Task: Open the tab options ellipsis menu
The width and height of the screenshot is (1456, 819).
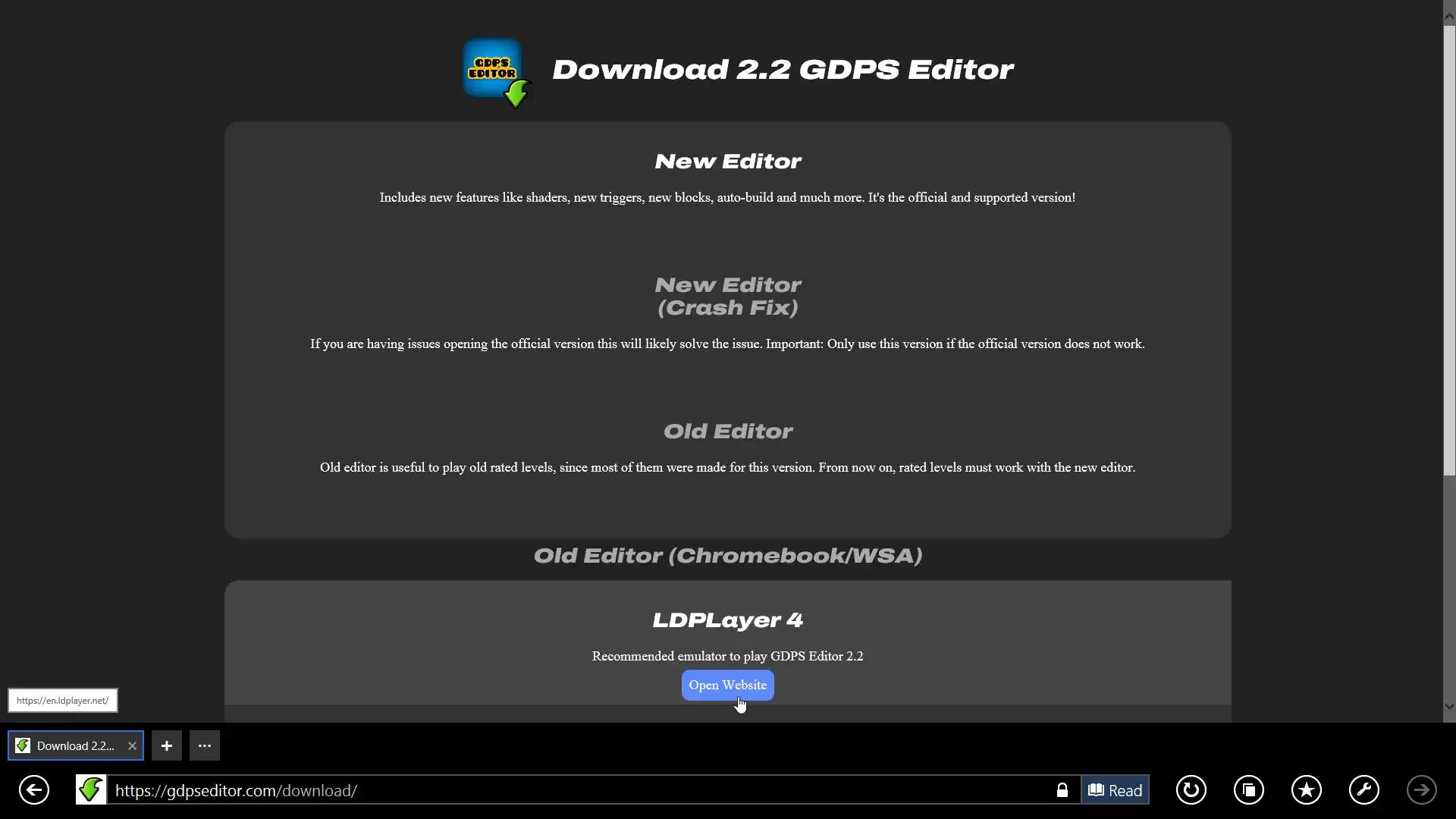Action: tap(205, 746)
